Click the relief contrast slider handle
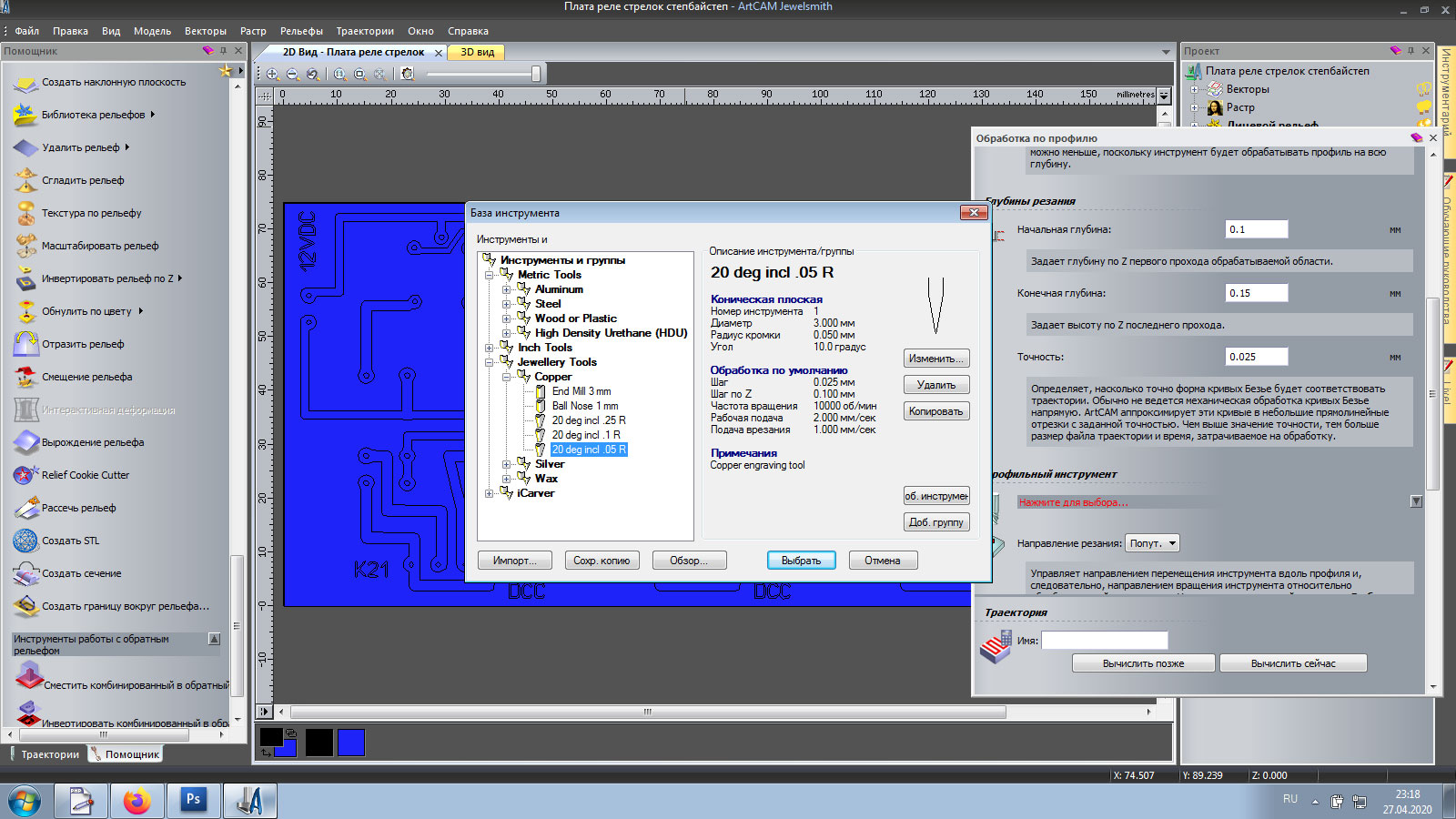1456x819 pixels. 536,74
